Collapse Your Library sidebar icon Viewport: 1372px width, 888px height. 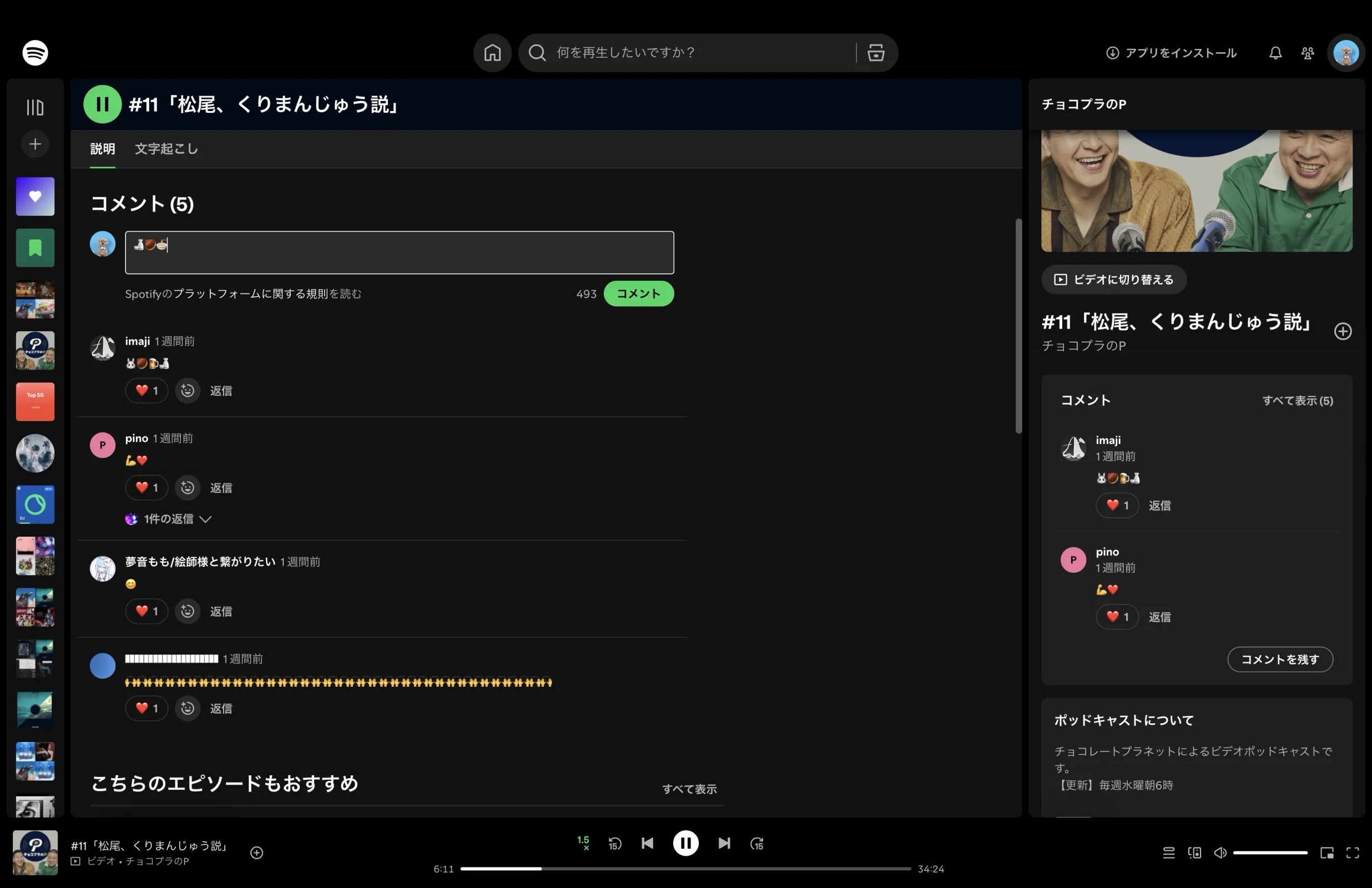[35, 107]
